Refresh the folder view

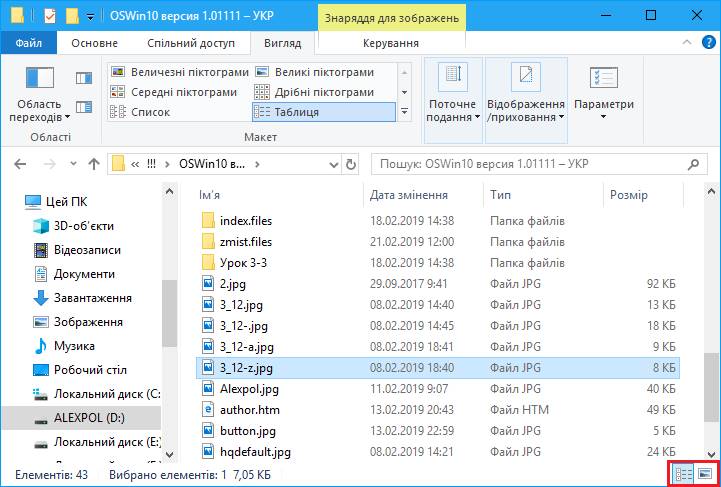(x=351, y=165)
